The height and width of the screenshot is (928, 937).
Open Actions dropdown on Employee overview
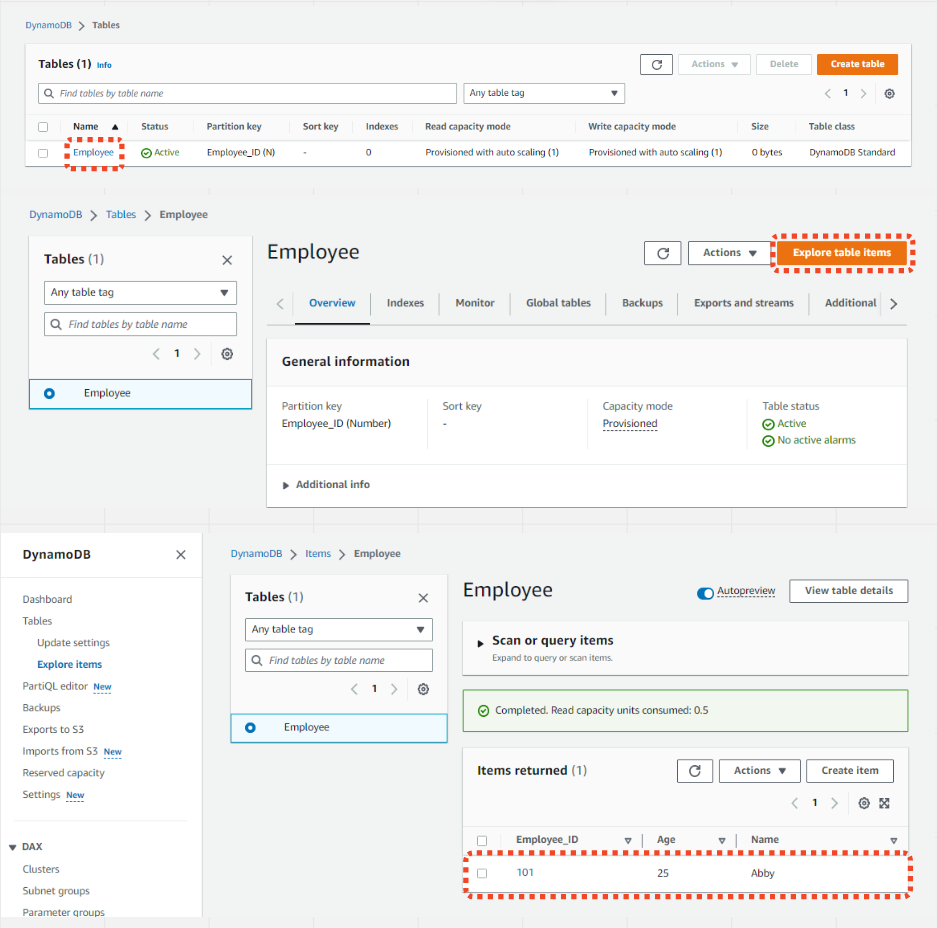(730, 253)
